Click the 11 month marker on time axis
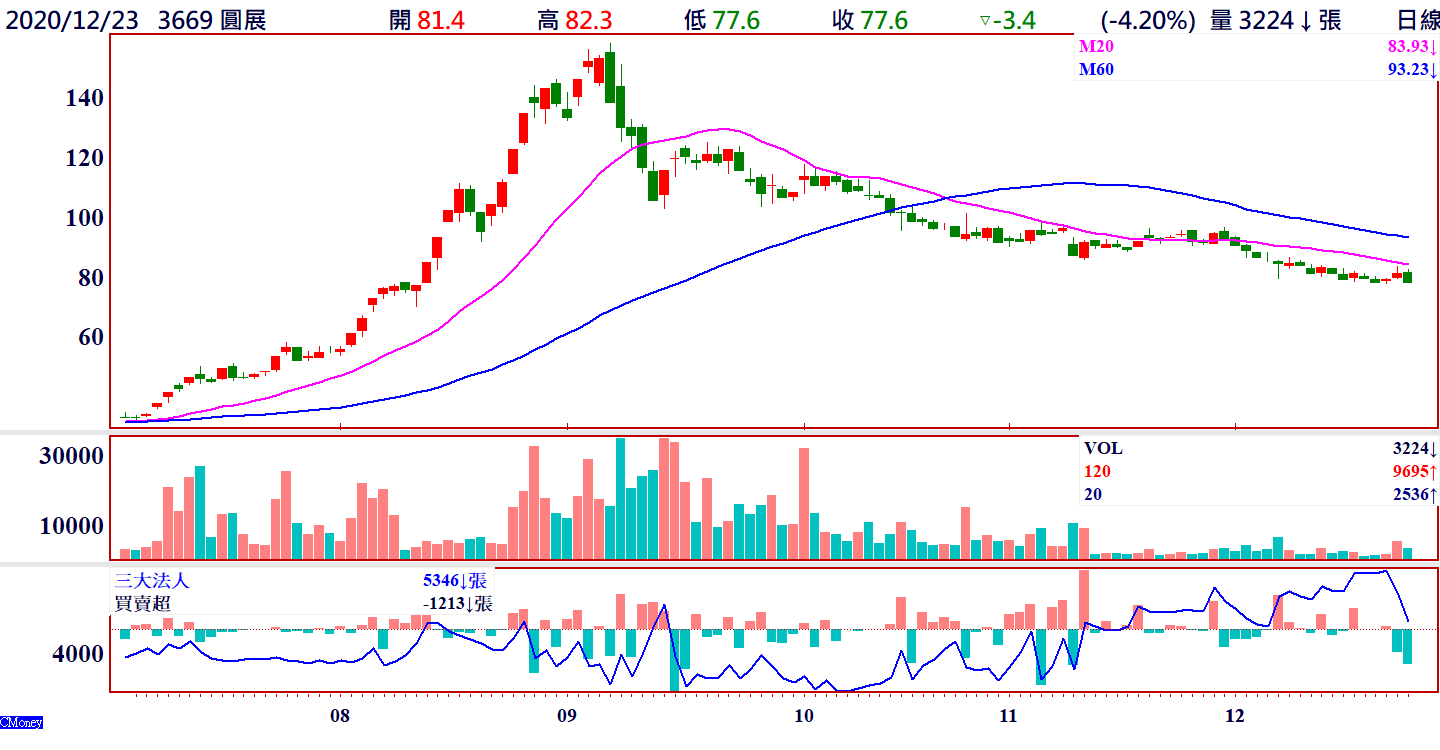Viewport: 1440px width, 750px height. (x=1008, y=716)
